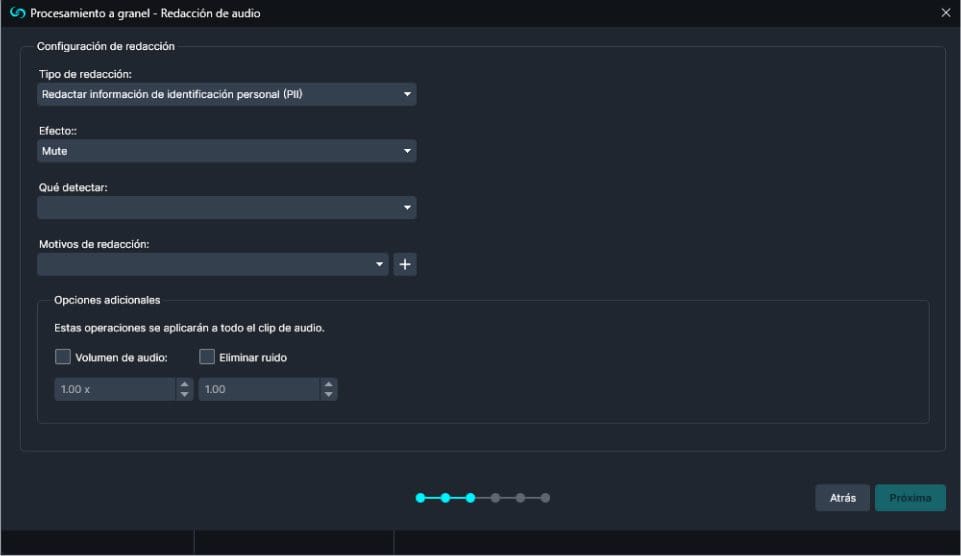Enable the Eliminar ruido checkbox
Viewport: 961px width, 556px height.
click(x=207, y=357)
